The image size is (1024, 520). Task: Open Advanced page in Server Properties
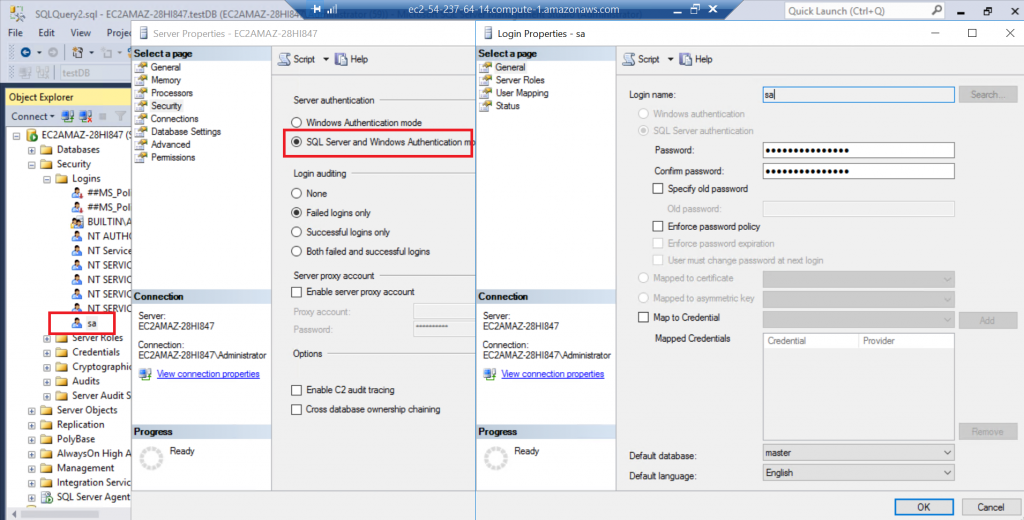[x=170, y=144]
